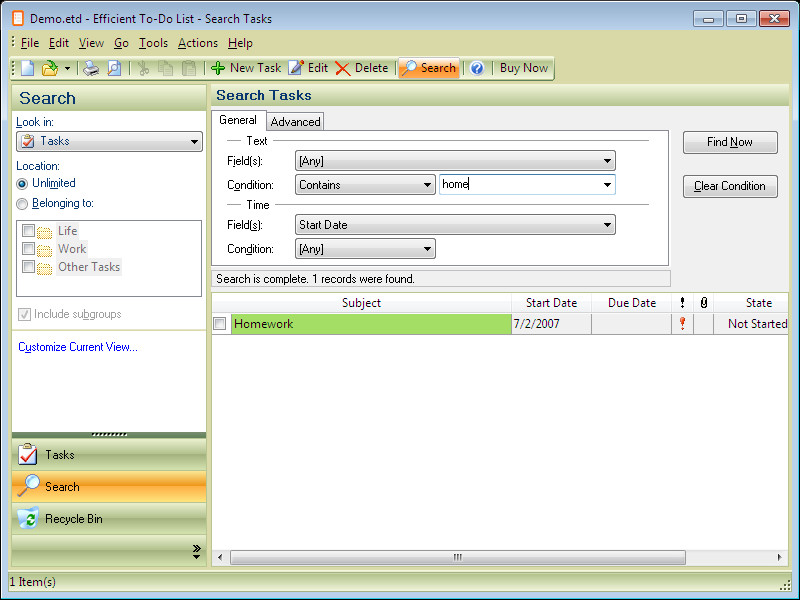Click the red X Delete icon

pos(342,68)
